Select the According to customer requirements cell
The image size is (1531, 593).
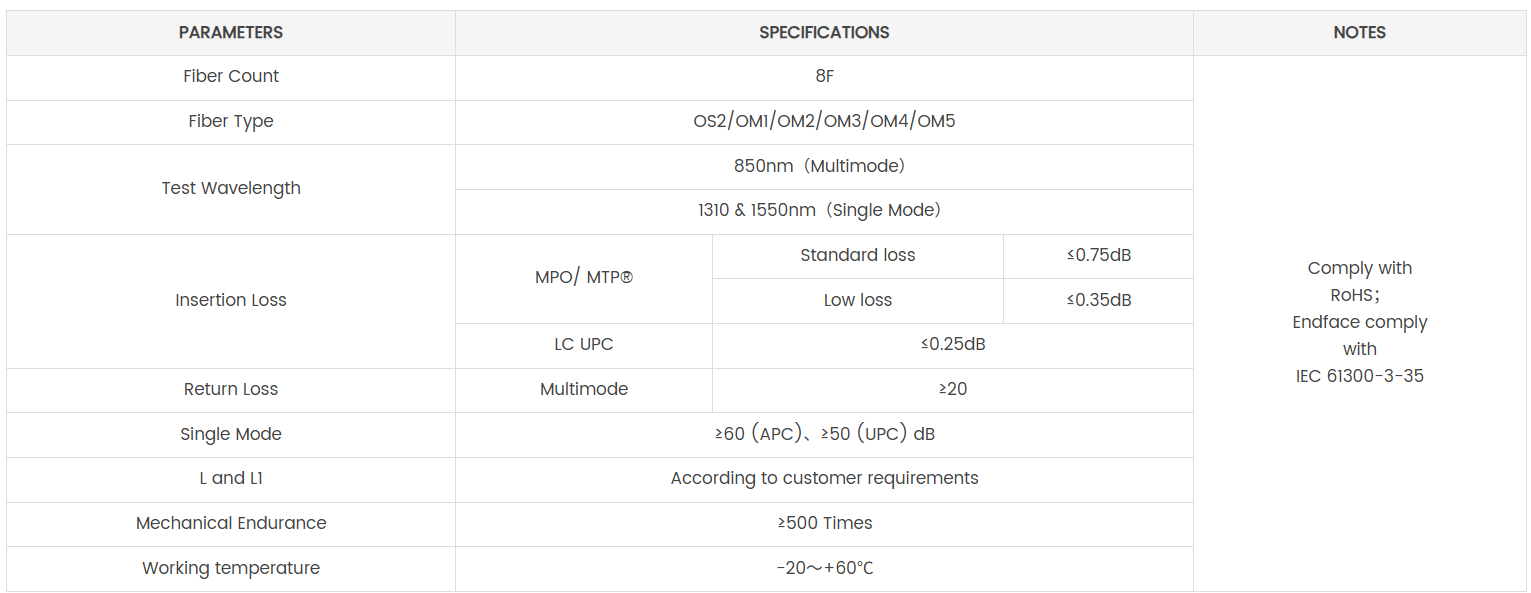tap(824, 479)
